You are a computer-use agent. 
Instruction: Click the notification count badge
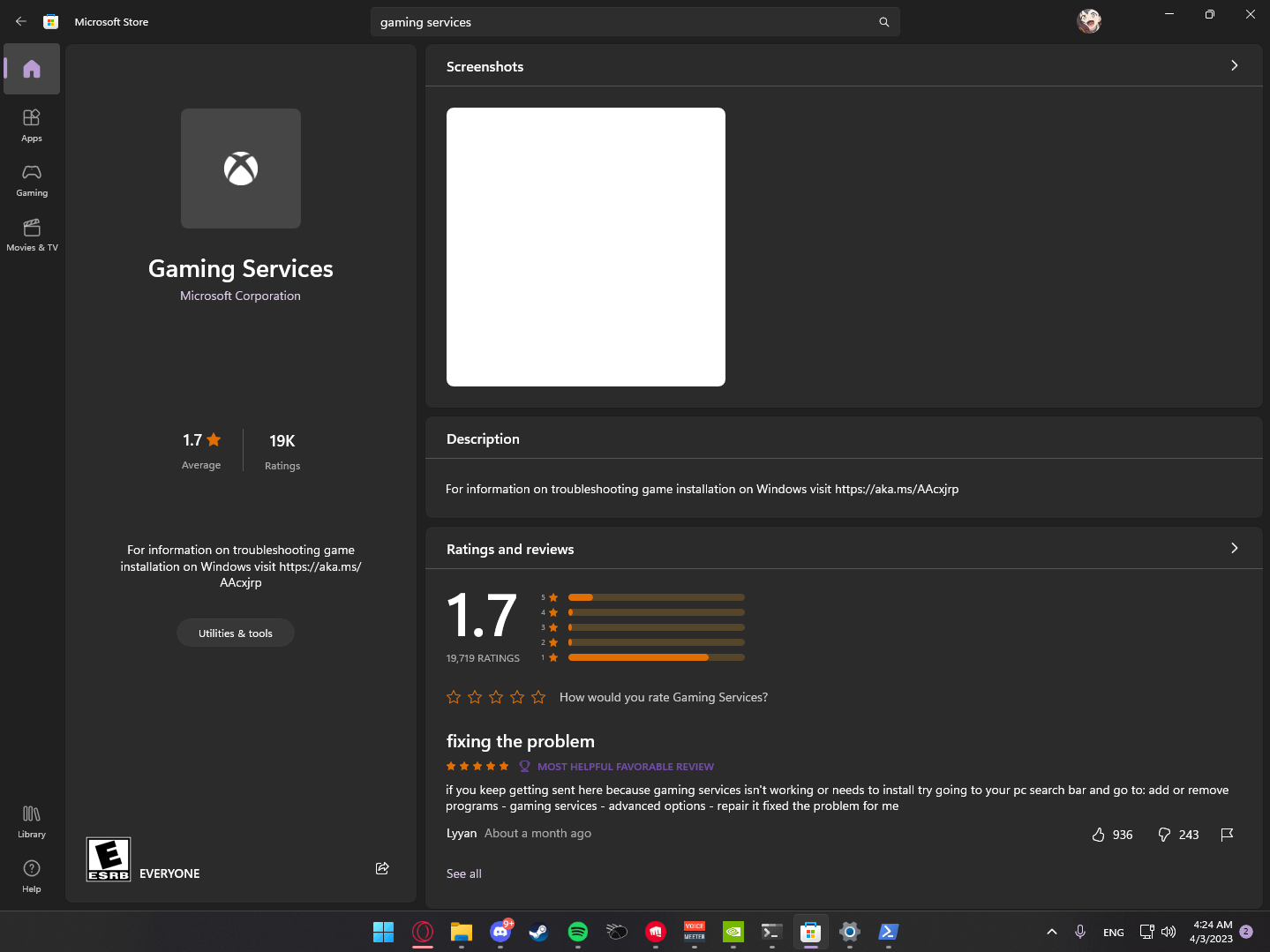1246,932
